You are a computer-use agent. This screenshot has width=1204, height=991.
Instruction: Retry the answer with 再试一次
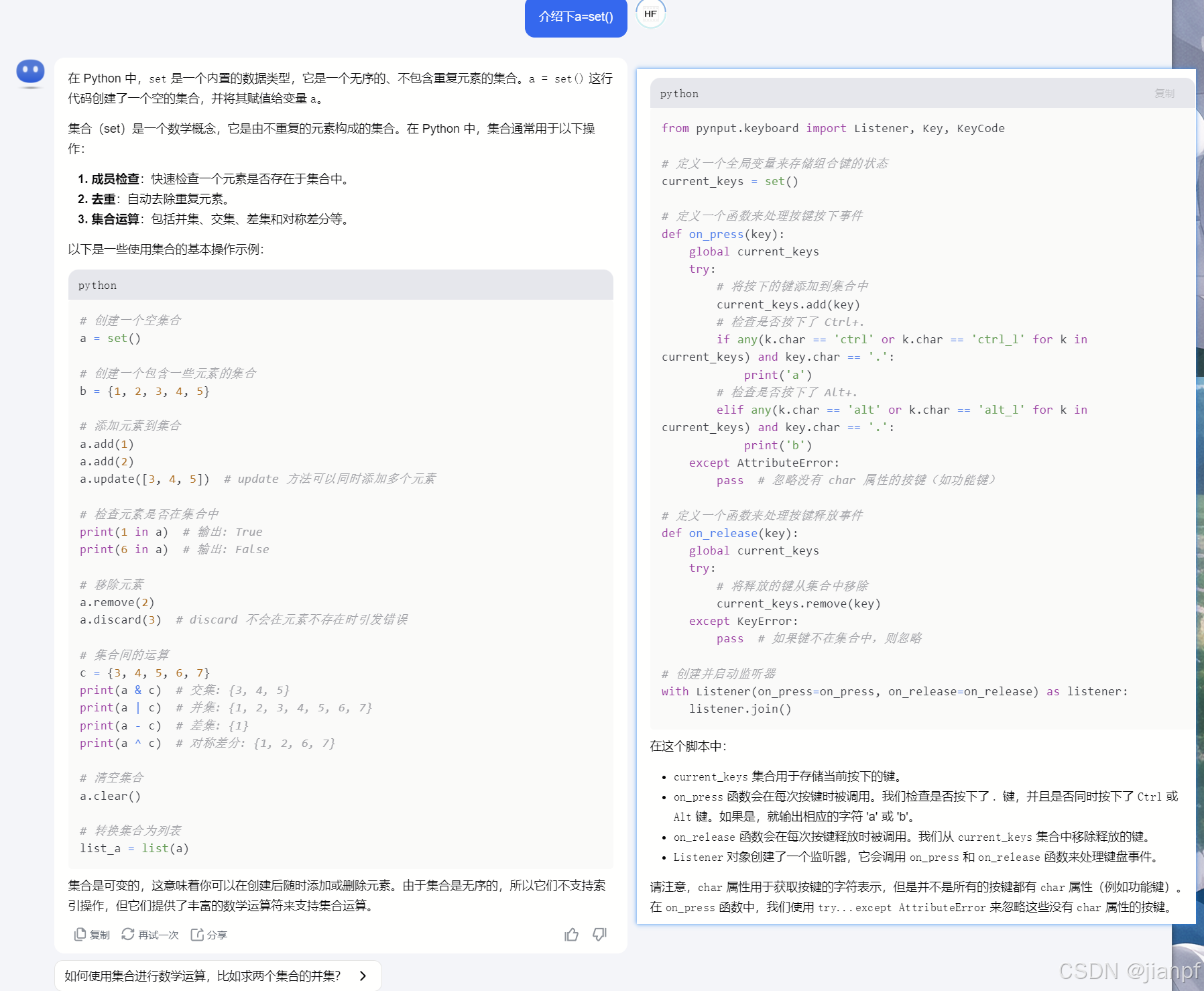coord(150,935)
